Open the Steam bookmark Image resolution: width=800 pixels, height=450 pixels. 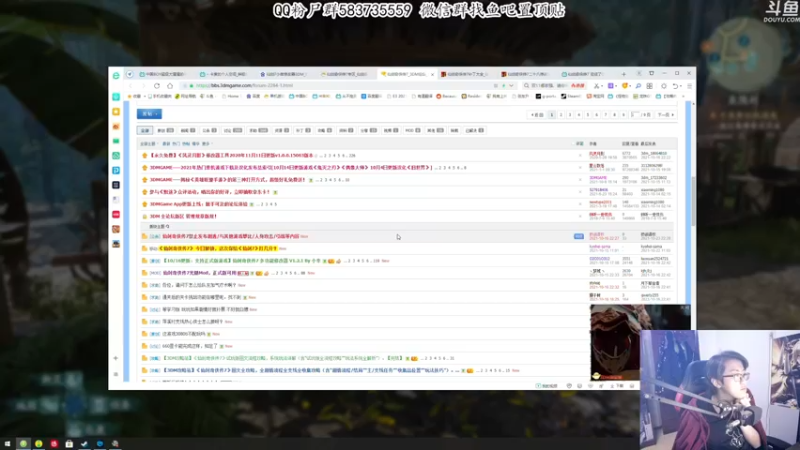pyautogui.click(x=571, y=96)
